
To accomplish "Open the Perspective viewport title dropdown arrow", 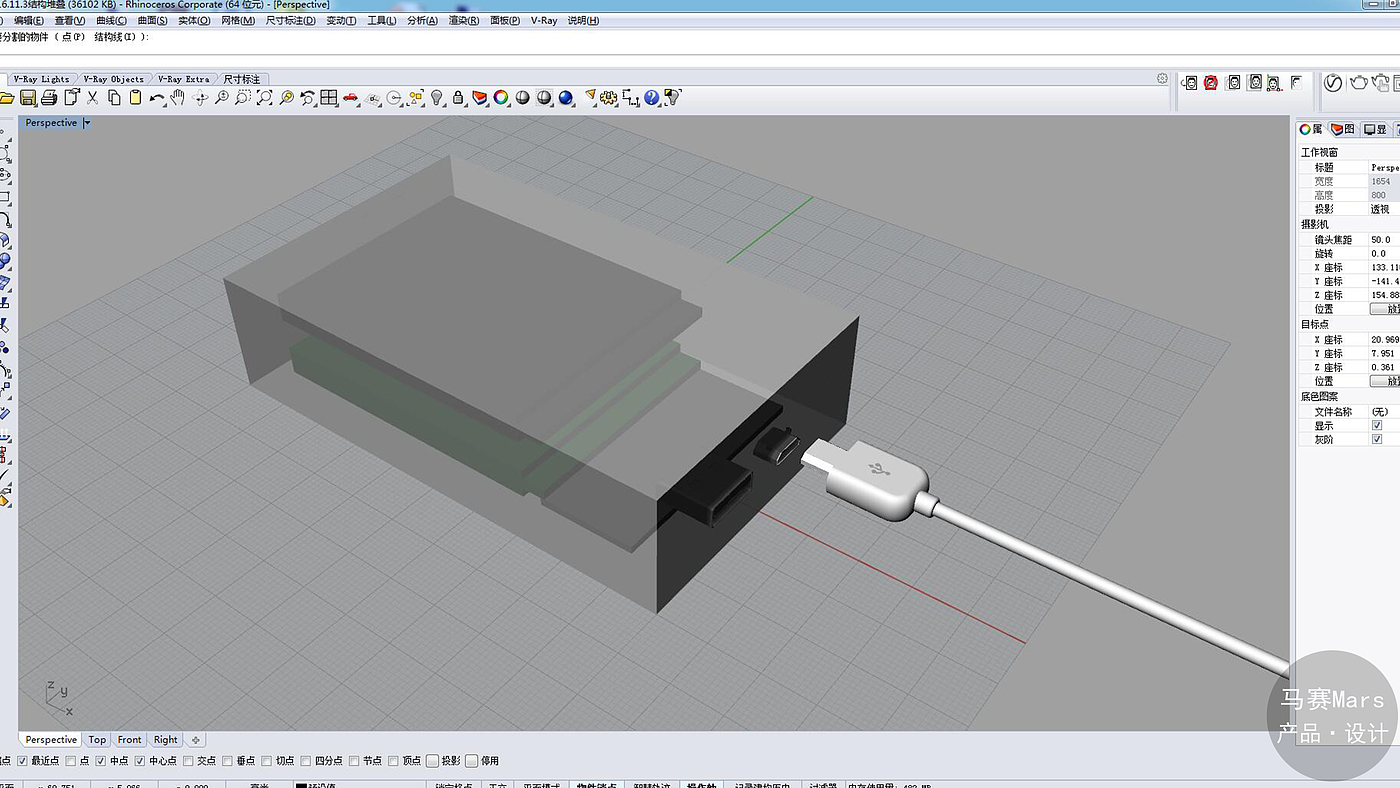I will click(87, 123).
